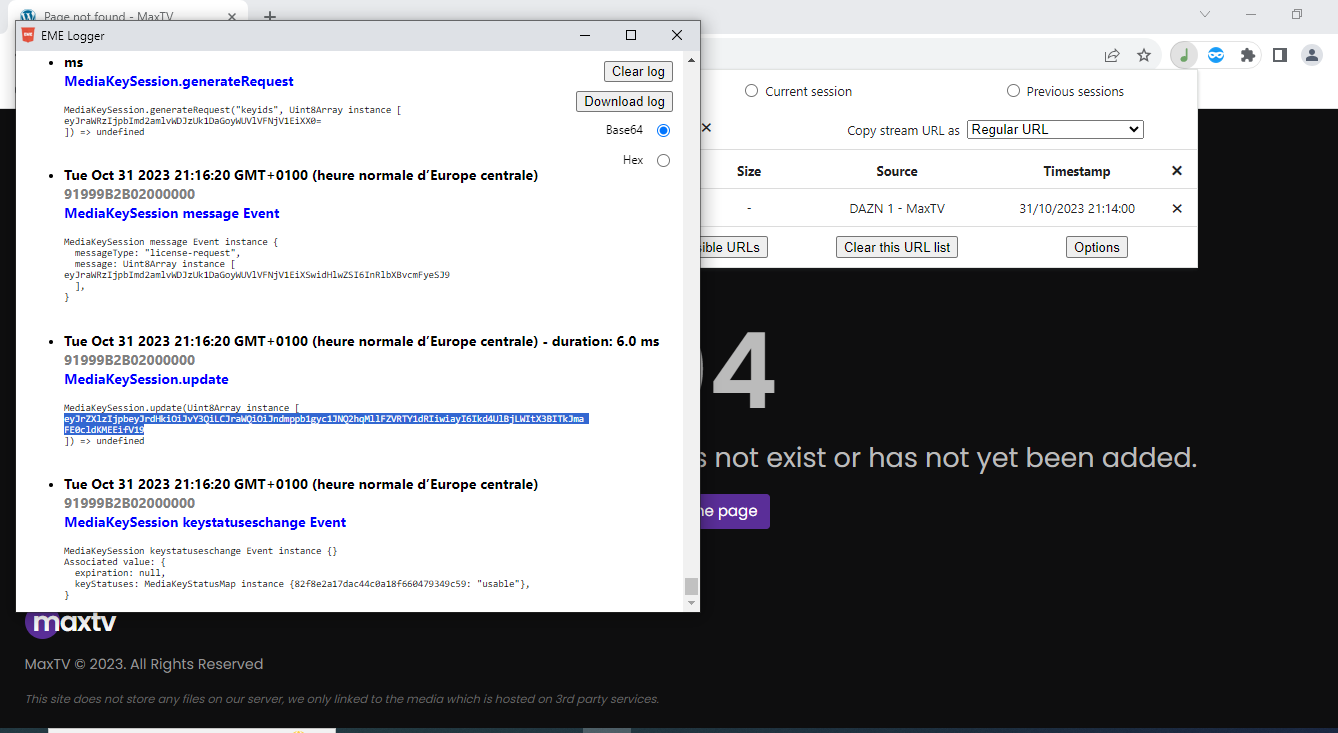Select the Hex radio button
1338x733 pixels.
(x=663, y=160)
